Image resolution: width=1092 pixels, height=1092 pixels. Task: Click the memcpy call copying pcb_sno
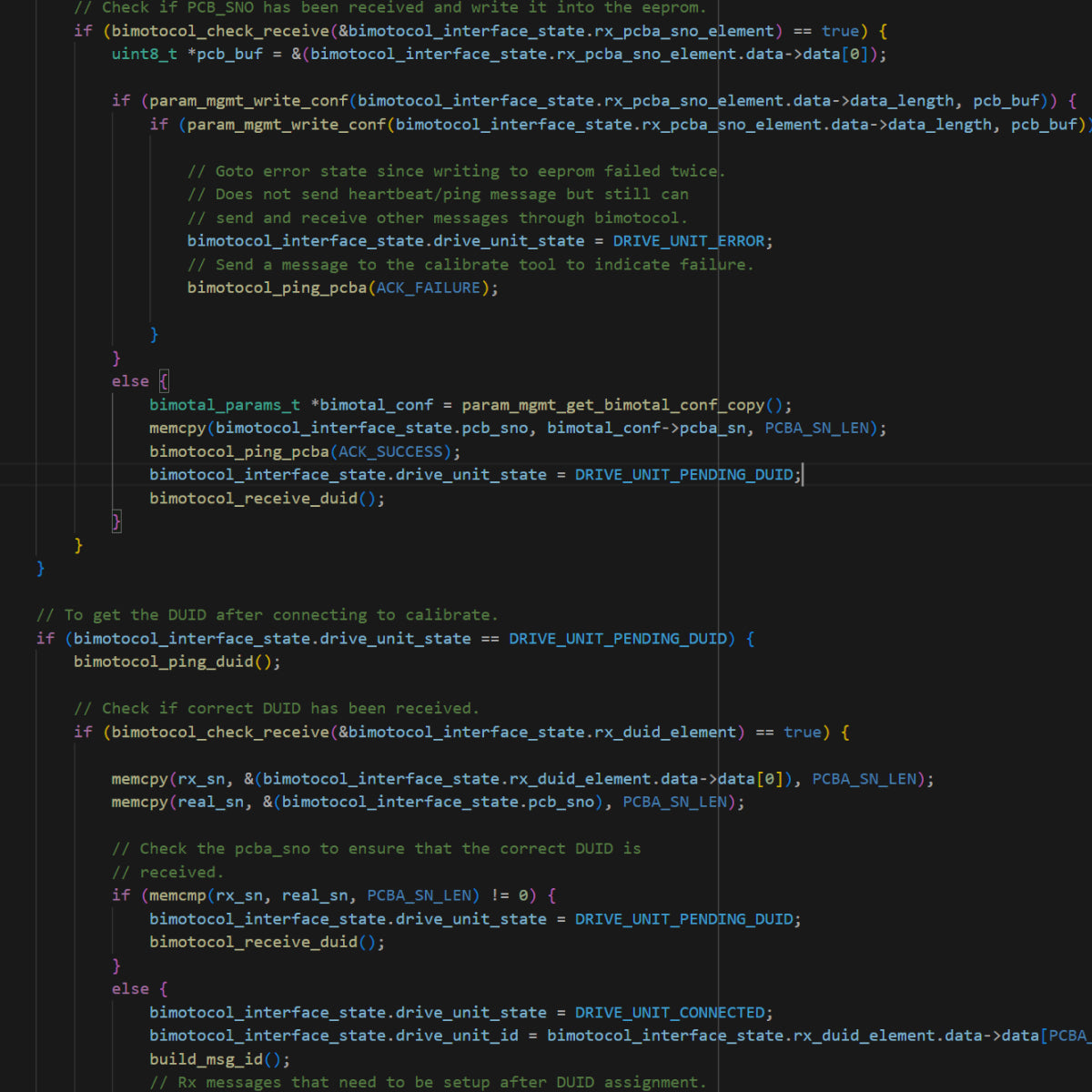(x=518, y=428)
